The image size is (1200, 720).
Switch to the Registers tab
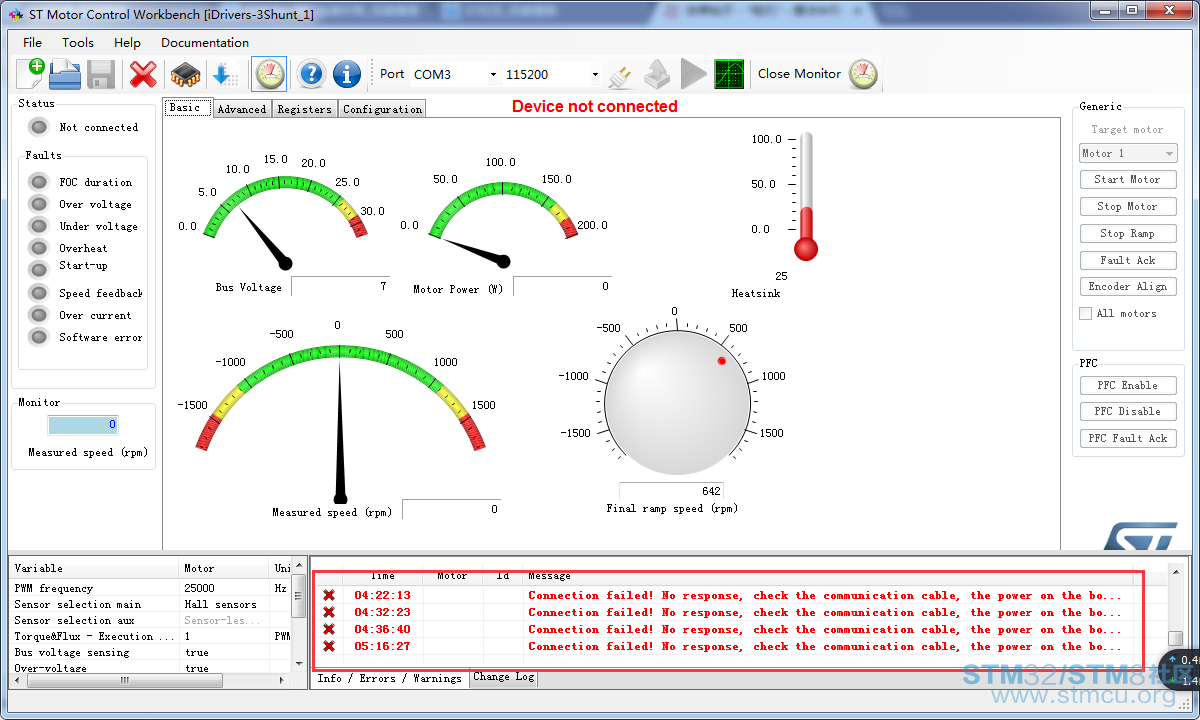pos(304,109)
